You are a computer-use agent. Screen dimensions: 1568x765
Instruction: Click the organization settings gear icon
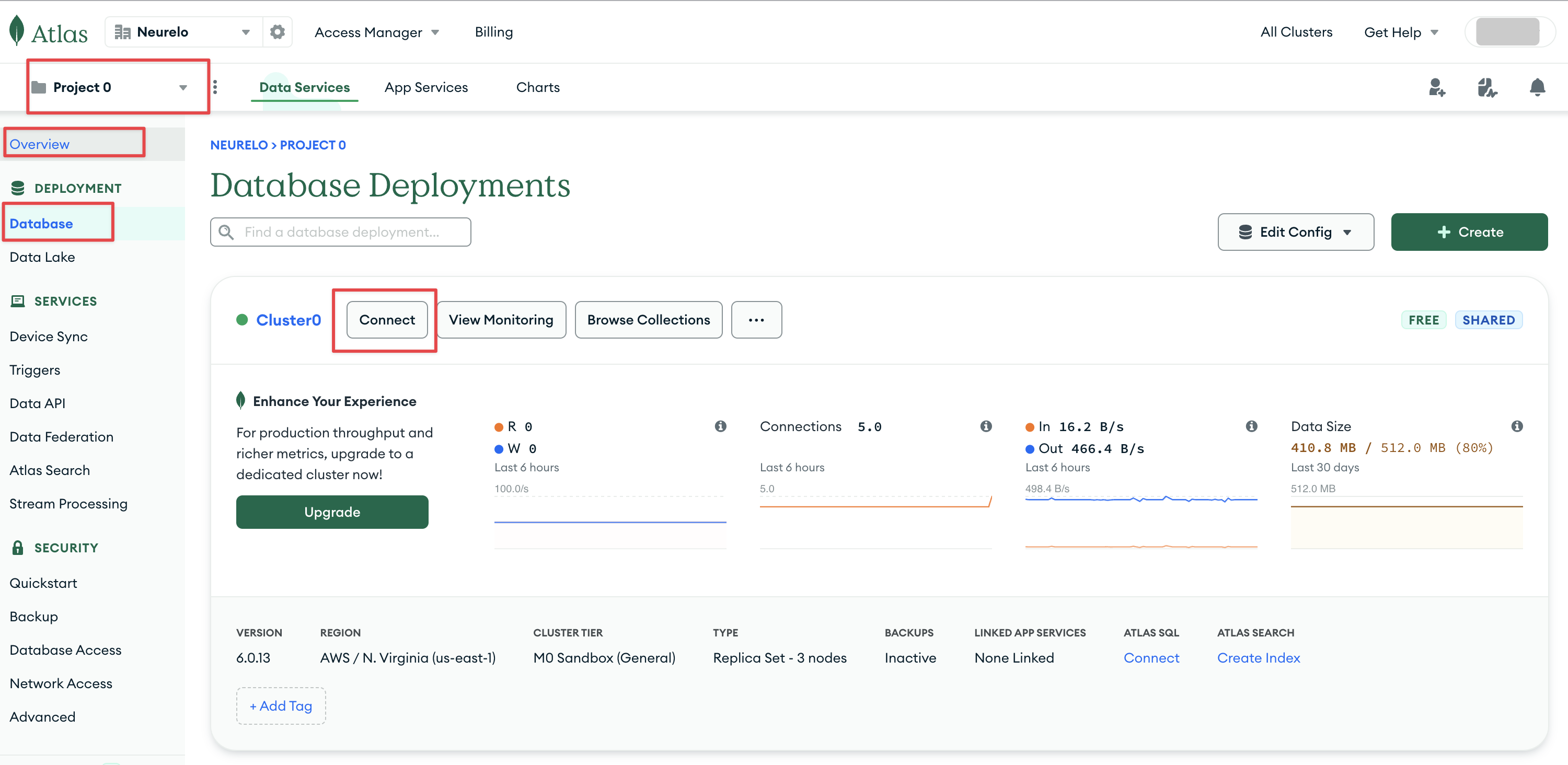(278, 32)
